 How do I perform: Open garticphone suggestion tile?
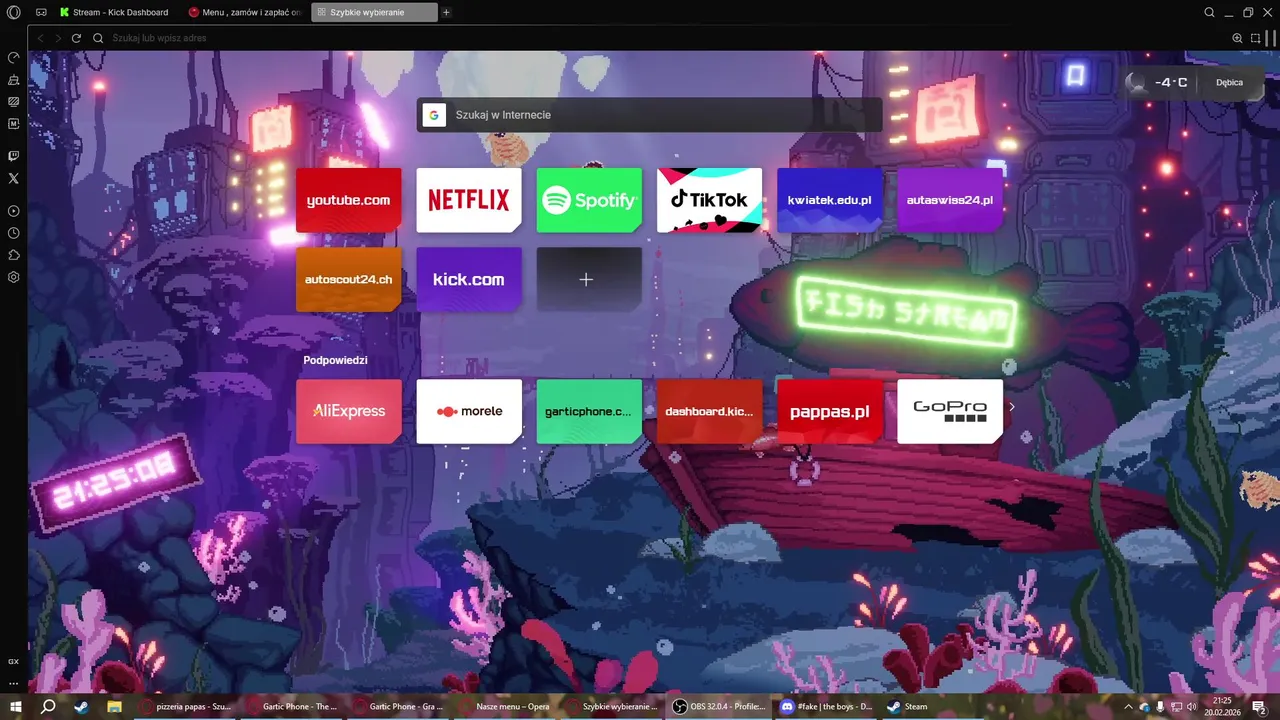[589, 411]
